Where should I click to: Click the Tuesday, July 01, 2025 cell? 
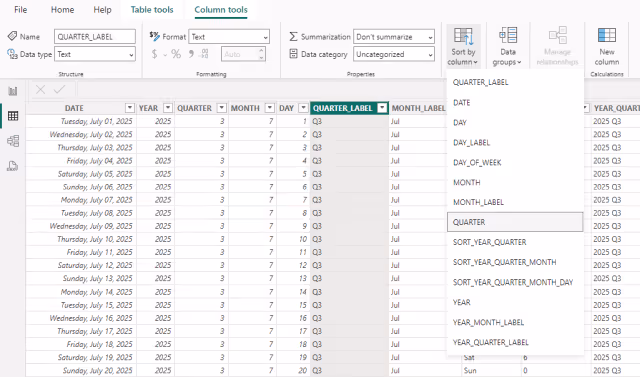pyautogui.click(x=82, y=121)
